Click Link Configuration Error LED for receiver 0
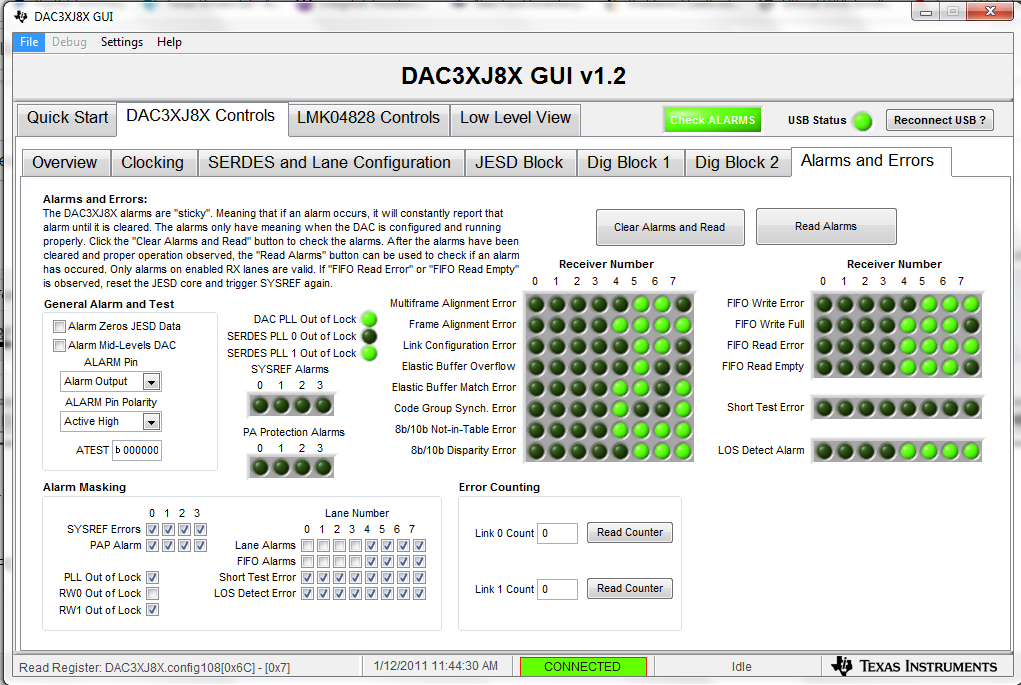 [537, 346]
